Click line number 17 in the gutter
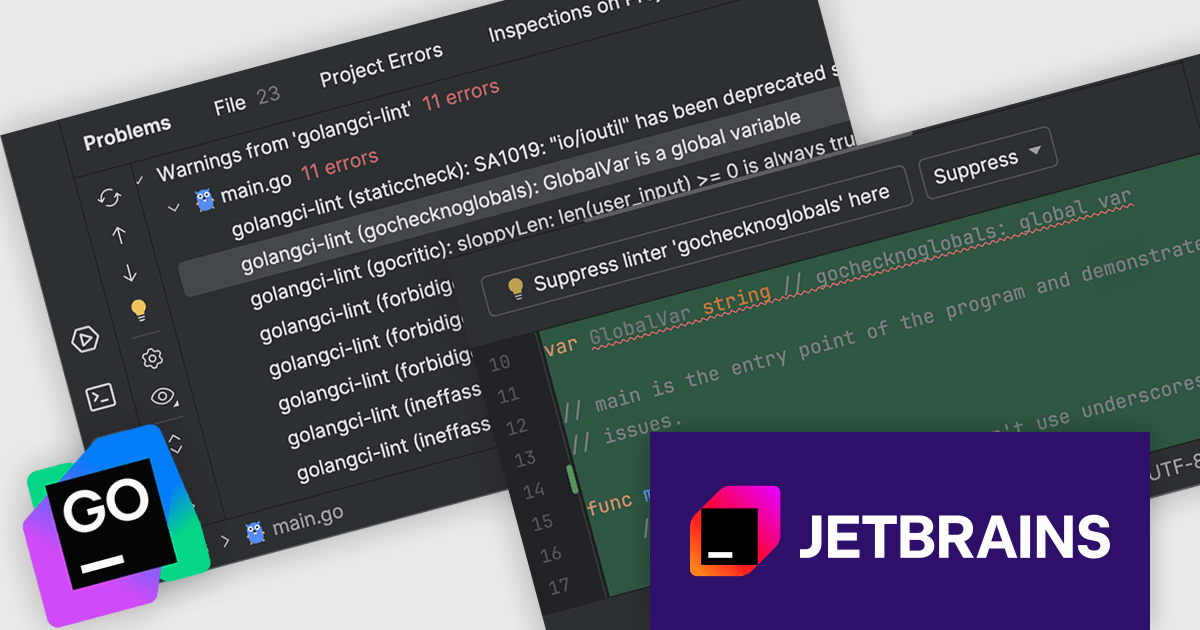Image resolution: width=1200 pixels, height=630 pixels. 560,586
